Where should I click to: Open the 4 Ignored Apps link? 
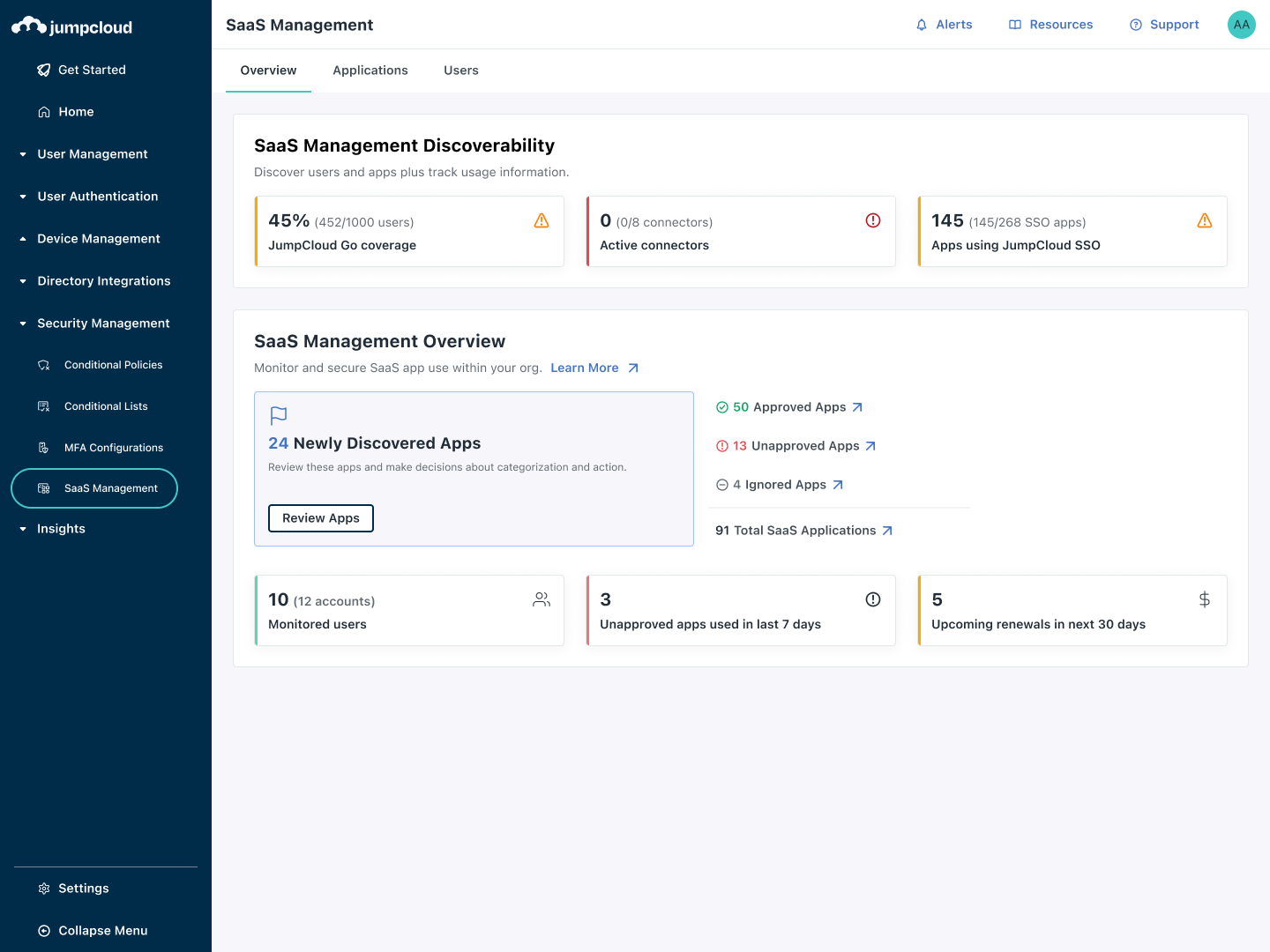(780, 485)
